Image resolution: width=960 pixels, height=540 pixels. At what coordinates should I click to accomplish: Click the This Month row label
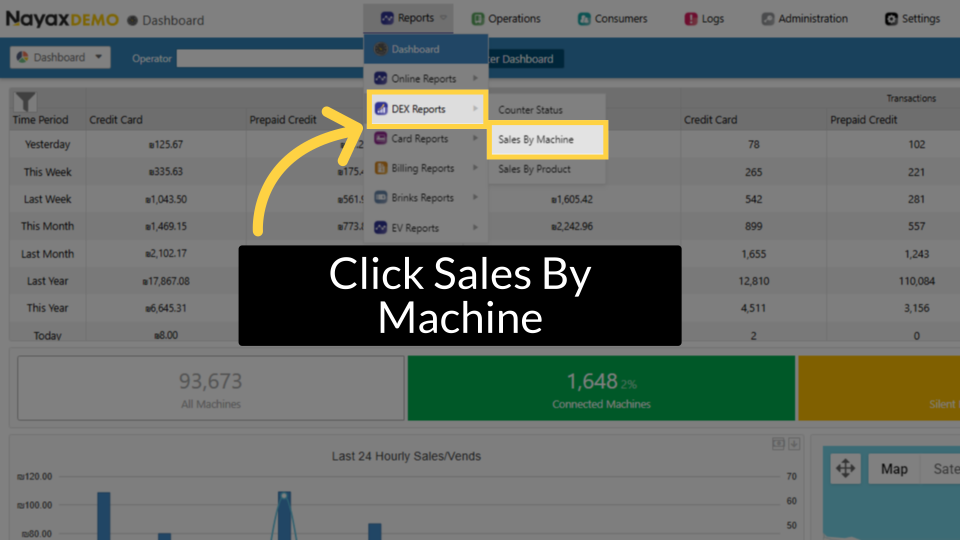pos(47,226)
